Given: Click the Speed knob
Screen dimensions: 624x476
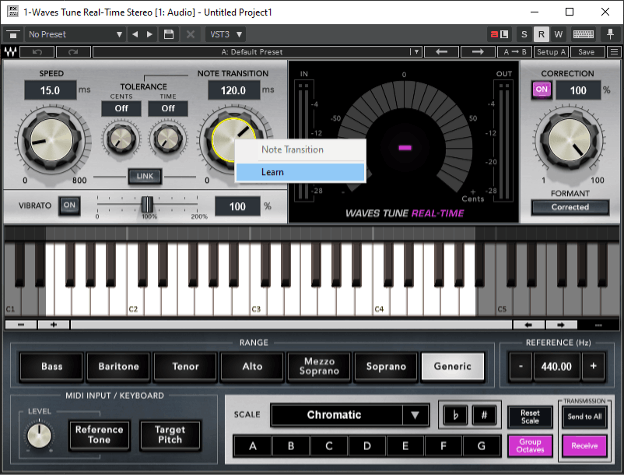Looking at the screenshot, I should [x=52, y=139].
